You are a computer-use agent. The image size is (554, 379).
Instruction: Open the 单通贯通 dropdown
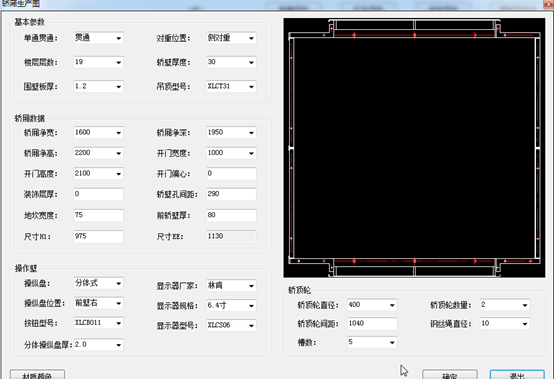98,38
